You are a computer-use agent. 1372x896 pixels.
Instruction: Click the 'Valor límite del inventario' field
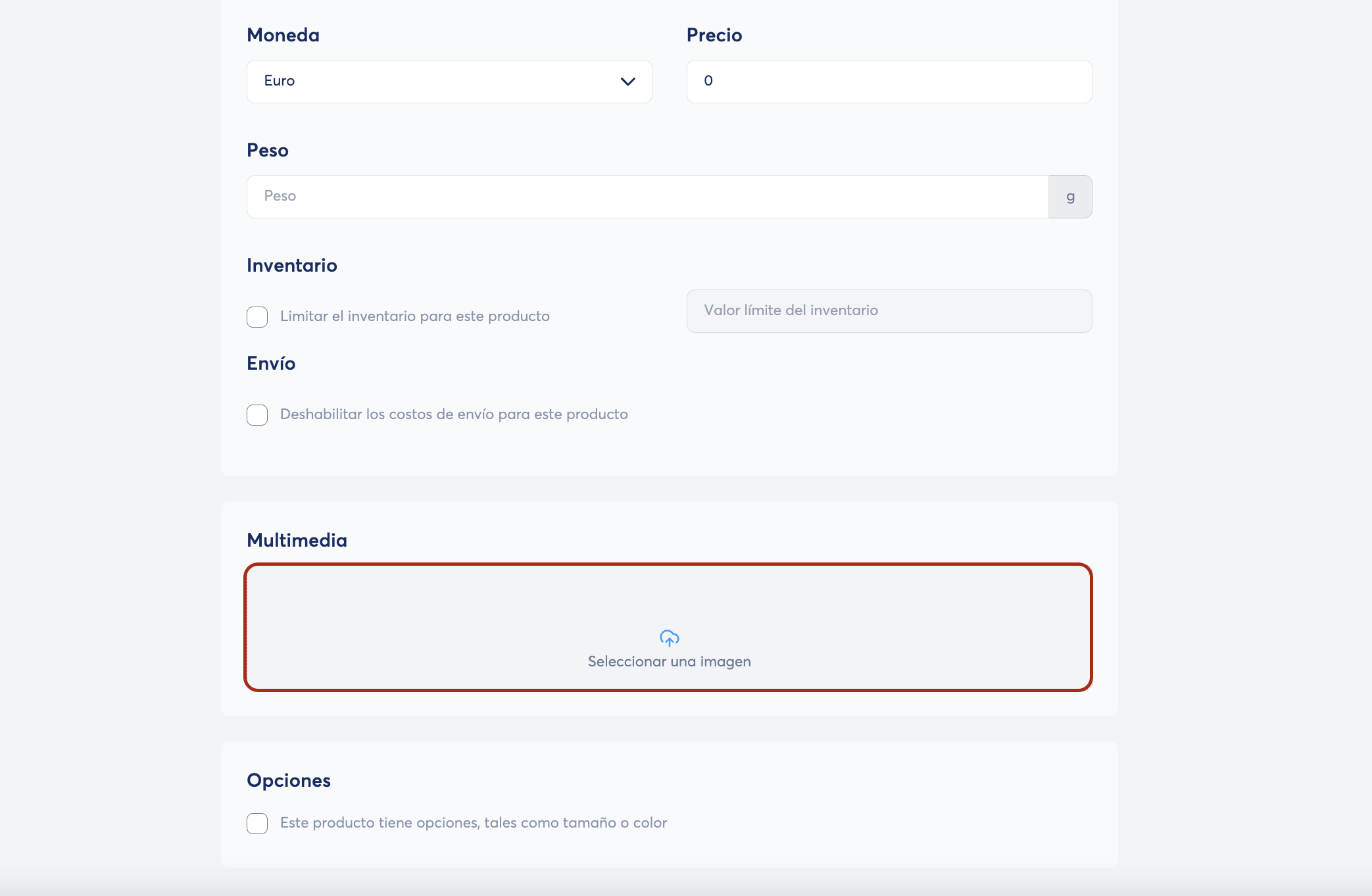(889, 311)
